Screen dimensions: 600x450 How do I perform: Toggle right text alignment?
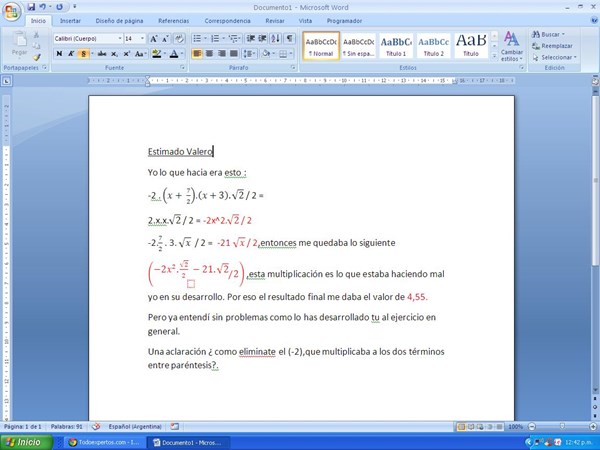coord(222,54)
